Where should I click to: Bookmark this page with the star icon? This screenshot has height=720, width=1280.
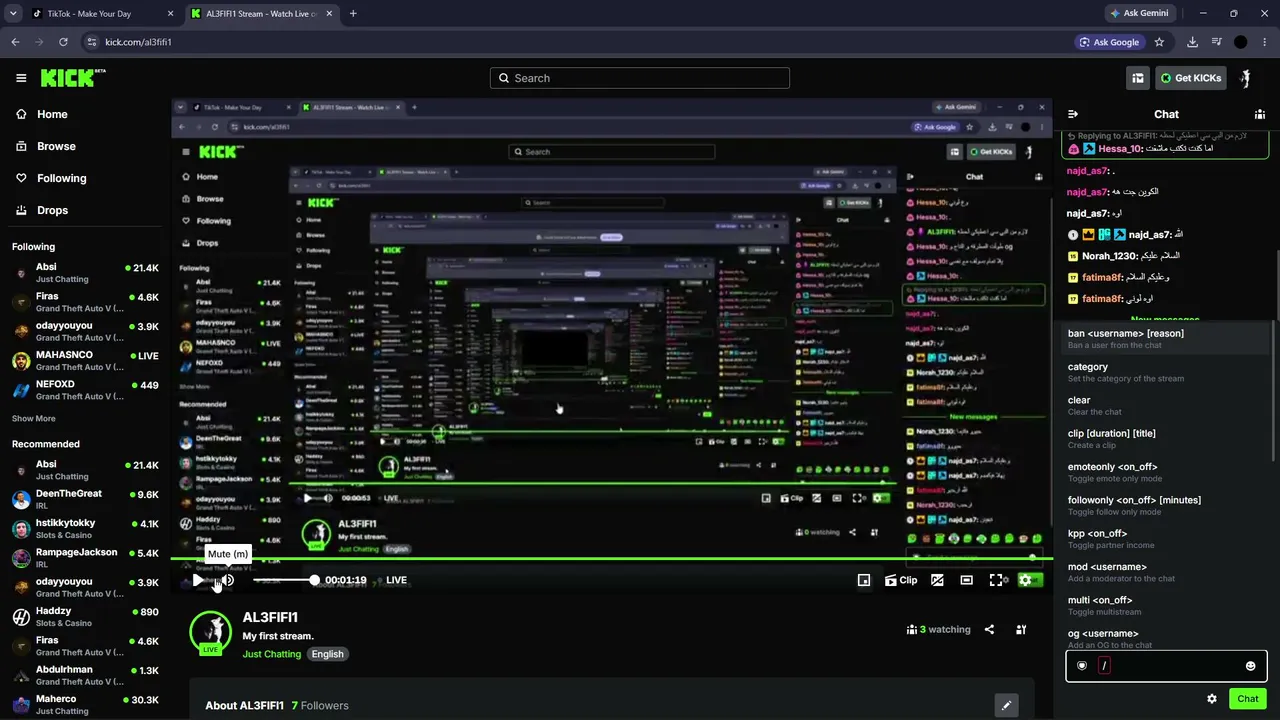tap(1159, 42)
